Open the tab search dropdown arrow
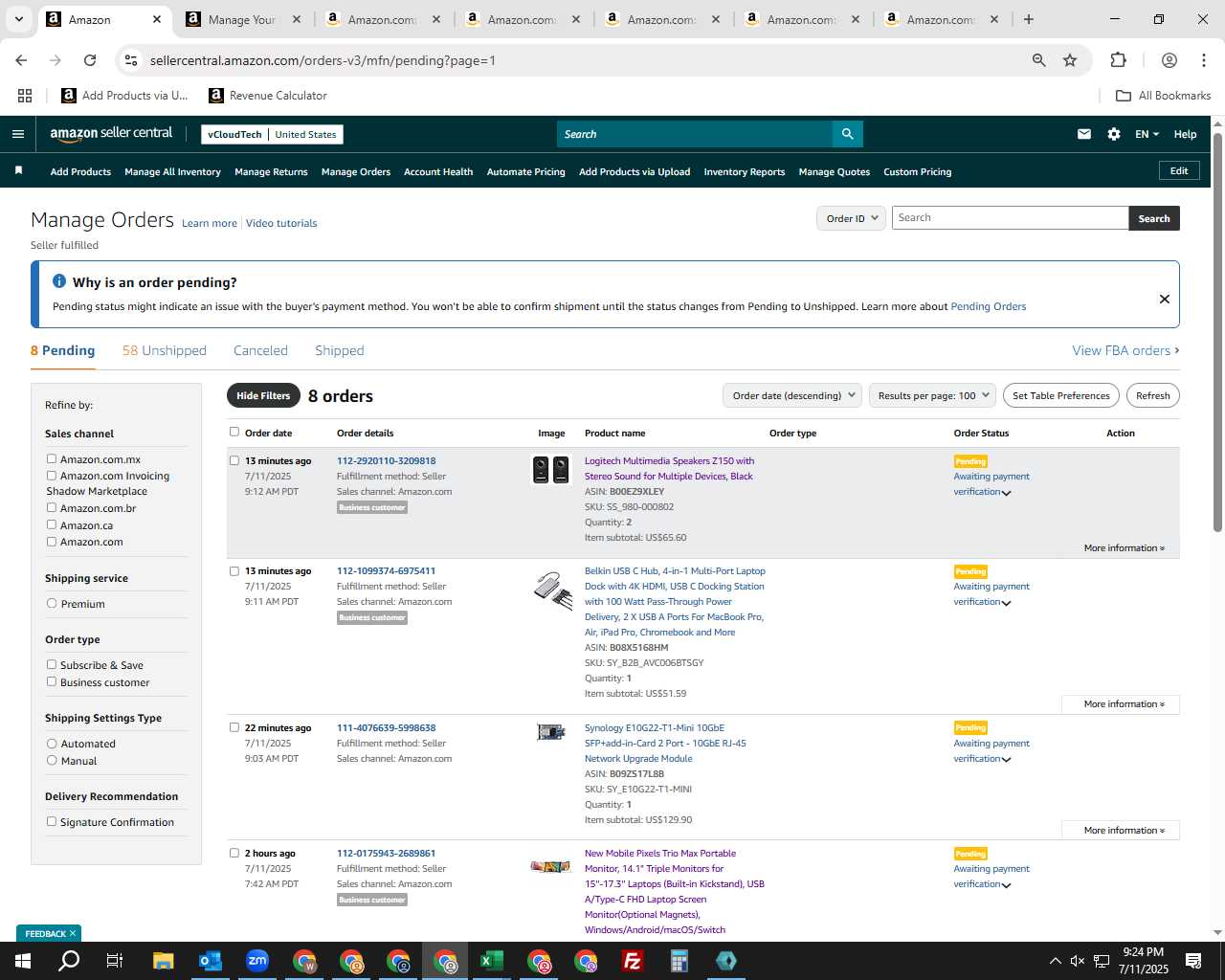Viewport: 1225px width, 980px height. tap(18, 19)
